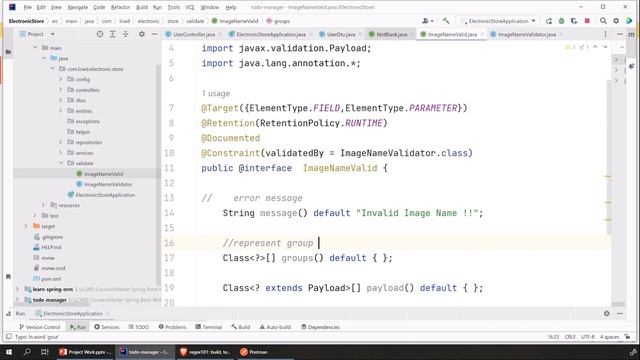The width and height of the screenshot is (640, 360).
Task: Click Select Opened File target icon
Action: (100, 34)
